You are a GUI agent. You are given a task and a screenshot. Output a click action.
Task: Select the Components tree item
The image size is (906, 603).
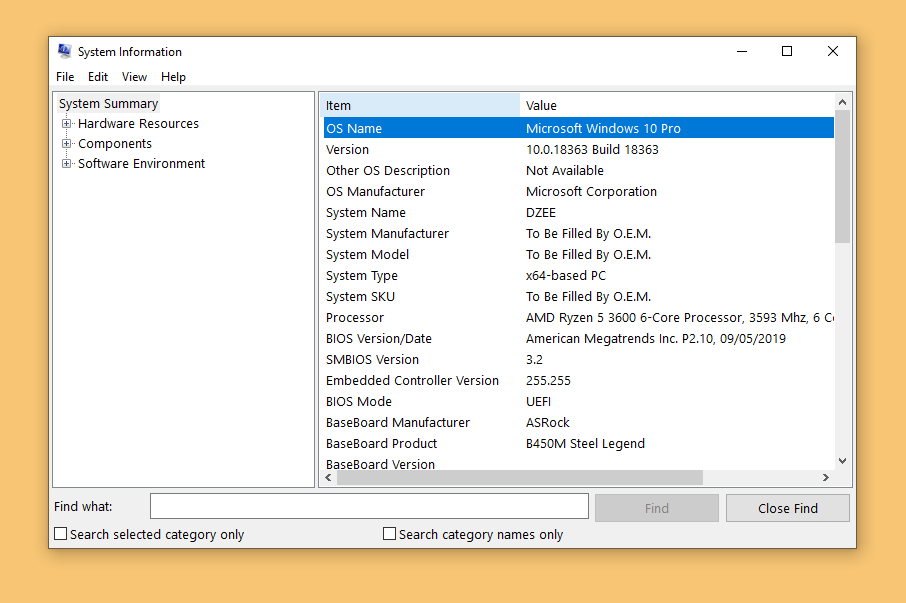(115, 144)
